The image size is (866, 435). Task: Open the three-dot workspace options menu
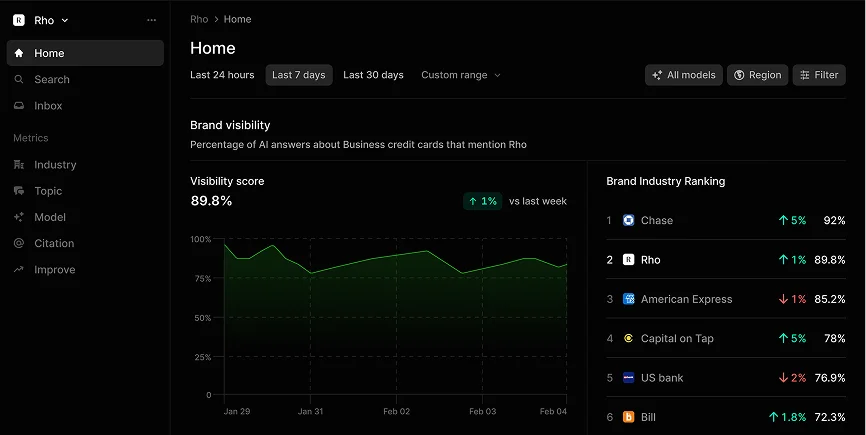pos(151,20)
